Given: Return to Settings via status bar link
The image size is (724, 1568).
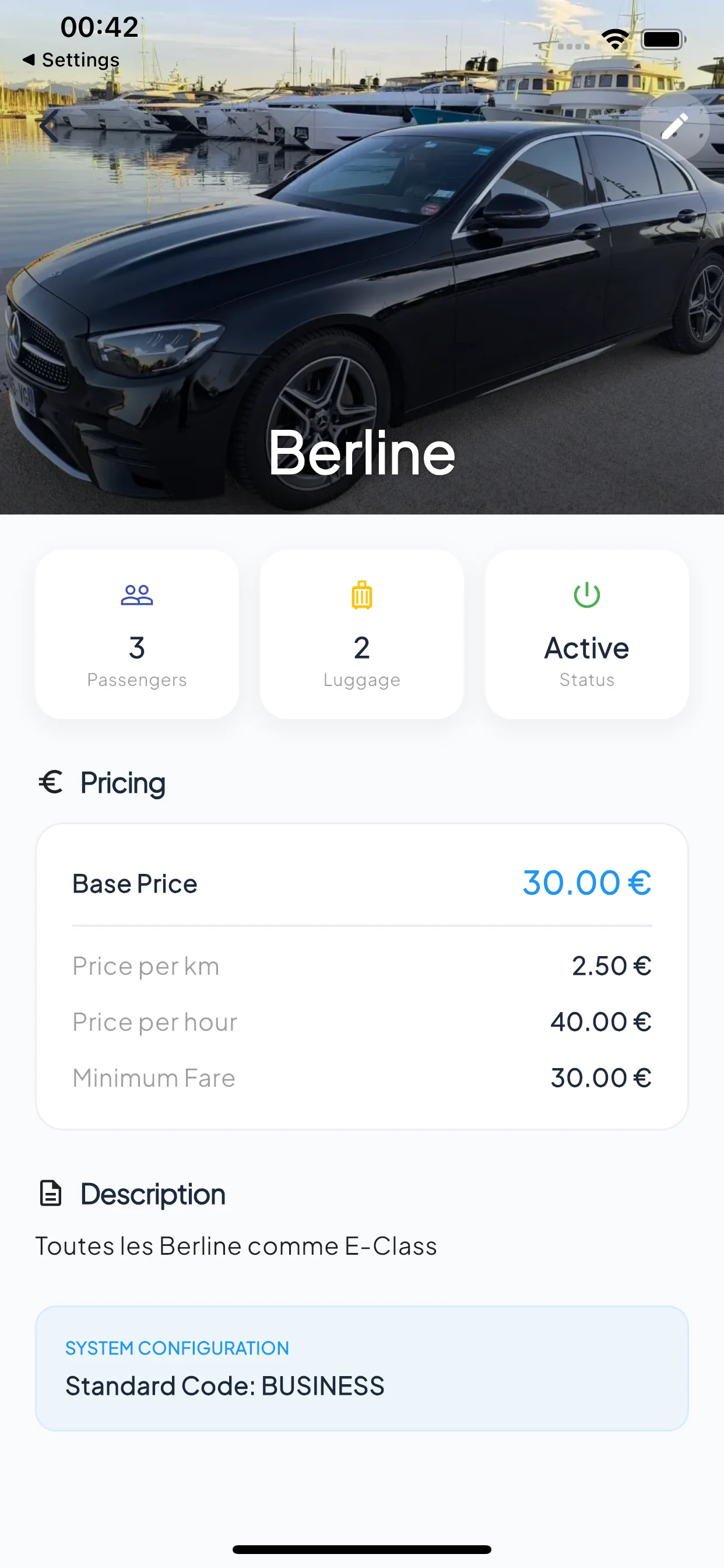Looking at the screenshot, I should [71, 60].
